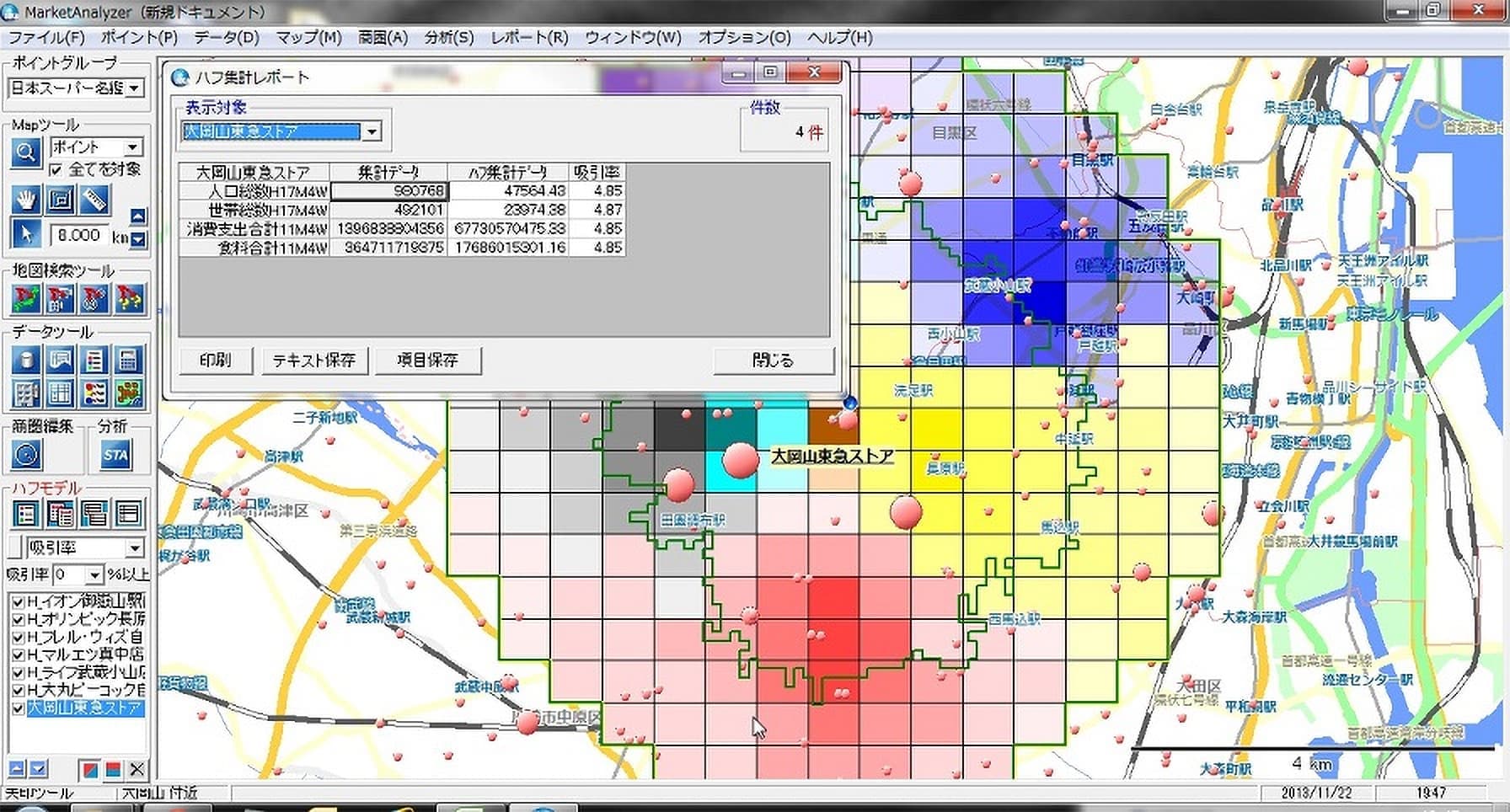1510x812 pixels.
Task: Click the second ハフモデル icon with red table
Action: (x=61, y=513)
